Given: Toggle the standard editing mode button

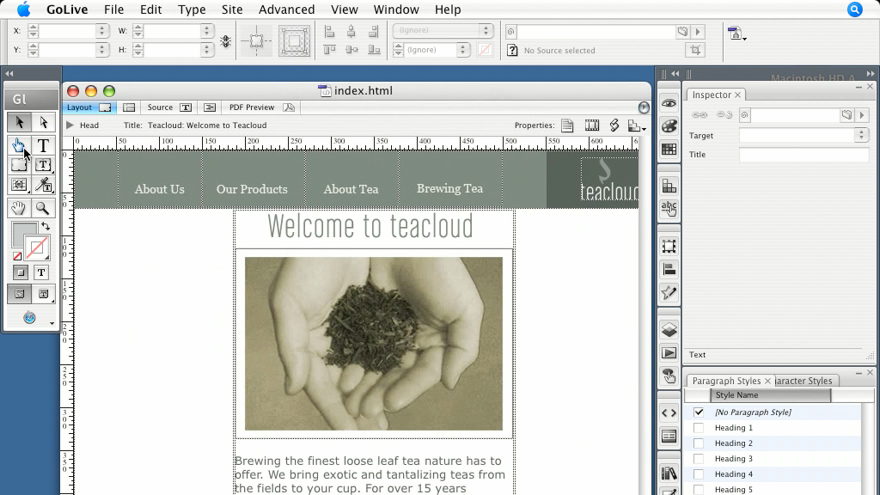Looking at the screenshot, I should [x=19, y=294].
